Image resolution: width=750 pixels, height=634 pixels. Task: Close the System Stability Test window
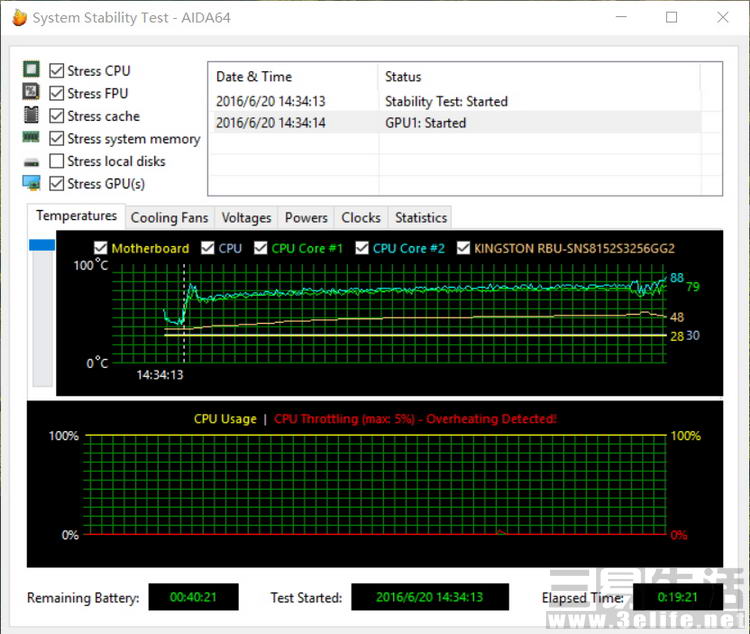723,17
